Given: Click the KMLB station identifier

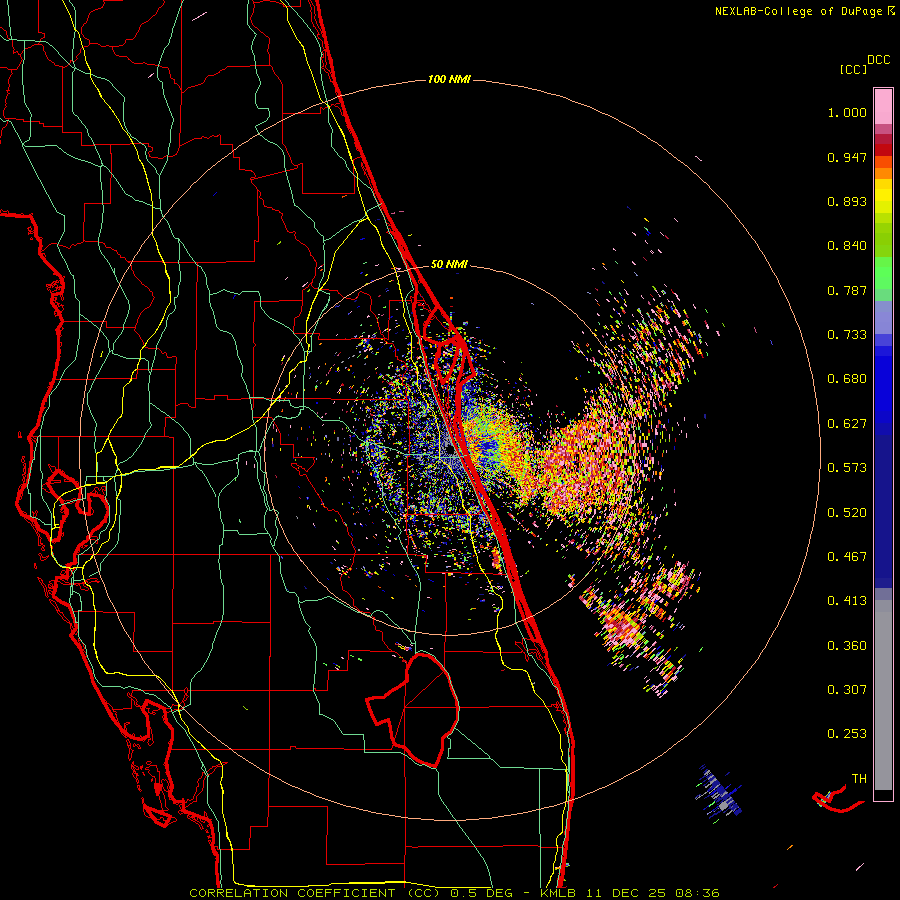Looking at the screenshot, I should tap(560, 893).
